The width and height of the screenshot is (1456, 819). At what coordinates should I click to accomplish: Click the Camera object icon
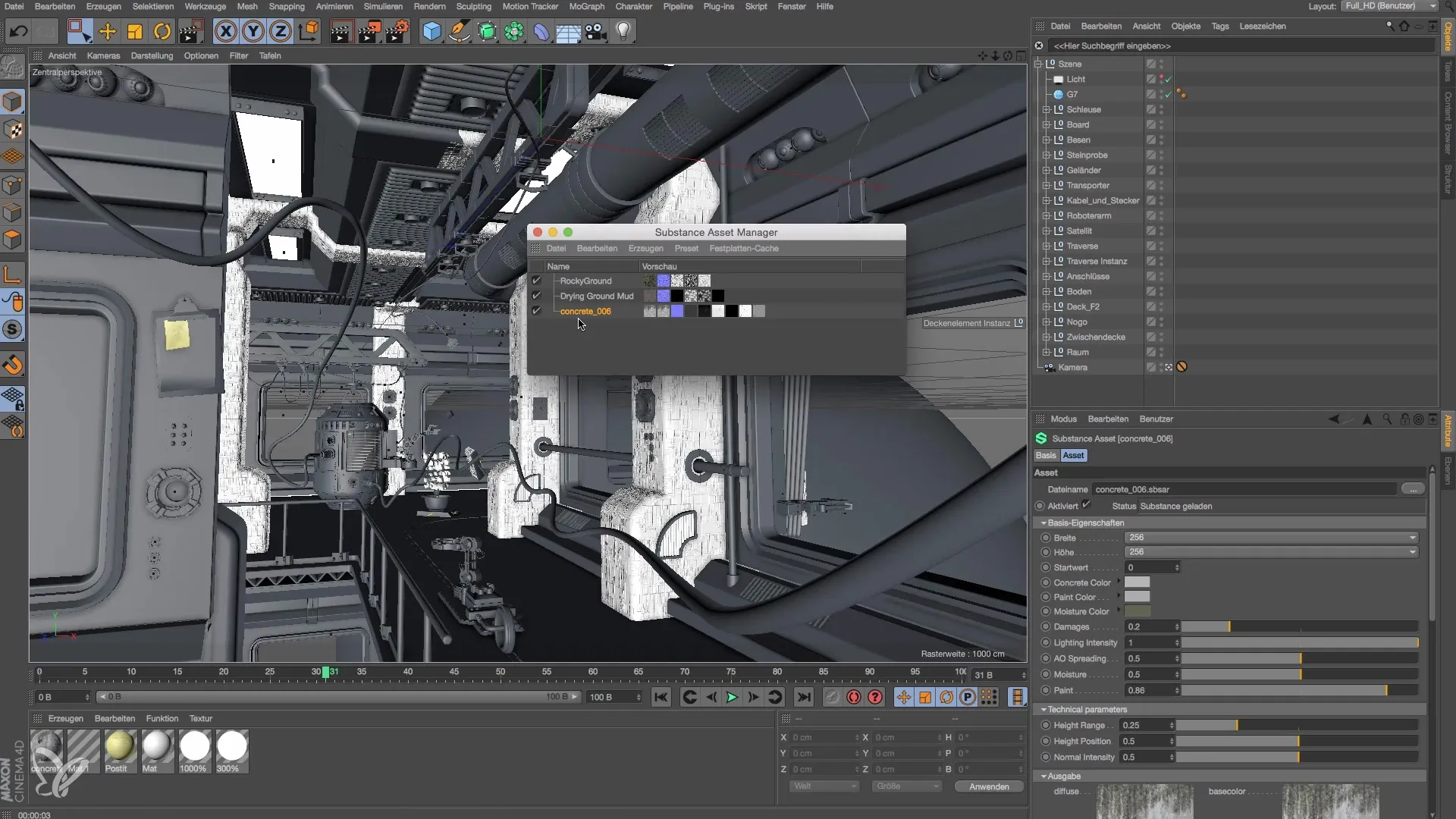pos(596,32)
